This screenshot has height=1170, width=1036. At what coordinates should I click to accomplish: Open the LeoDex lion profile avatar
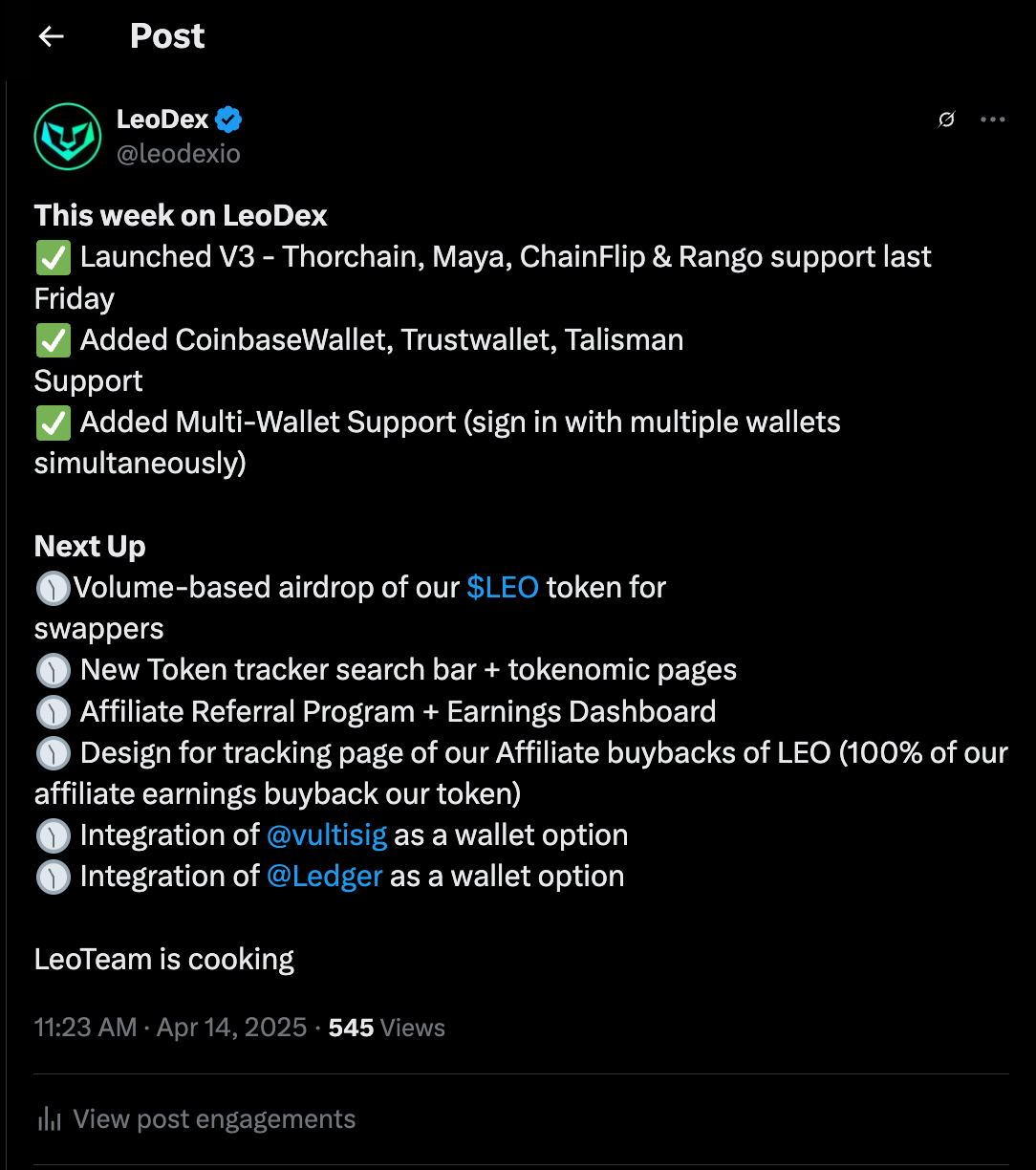(68, 137)
